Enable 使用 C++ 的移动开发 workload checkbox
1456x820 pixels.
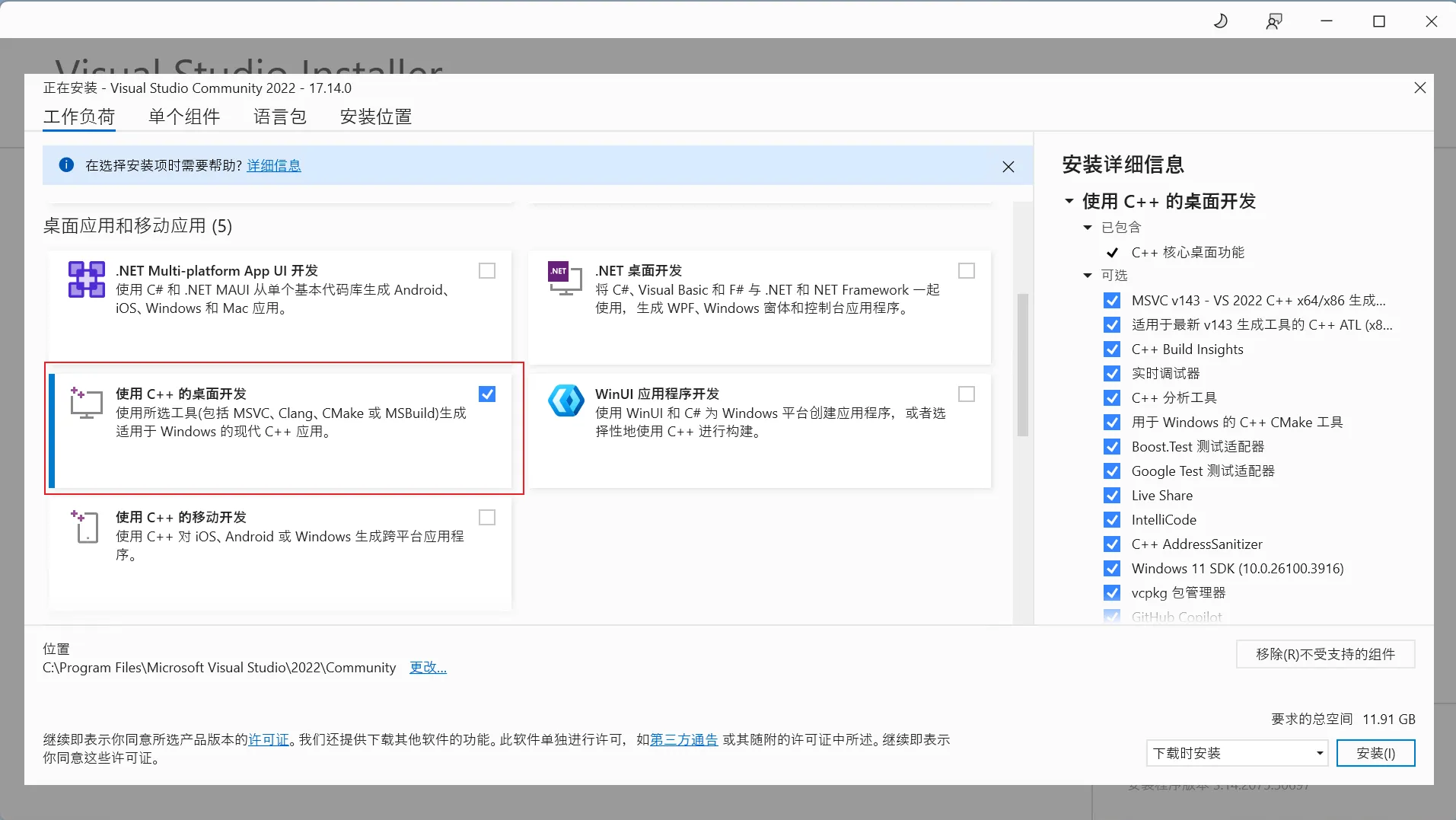coord(487,518)
